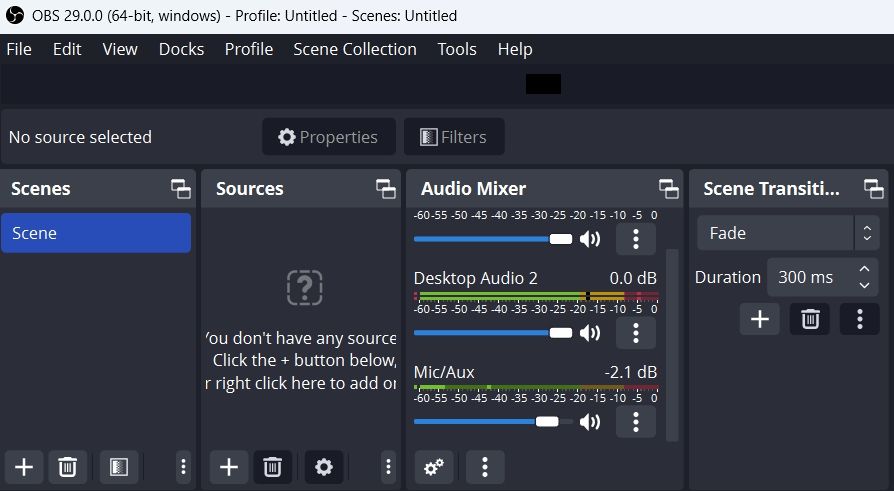Add a new scene with plus icon
The image size is (894, 491).
(x=24, y=467)
